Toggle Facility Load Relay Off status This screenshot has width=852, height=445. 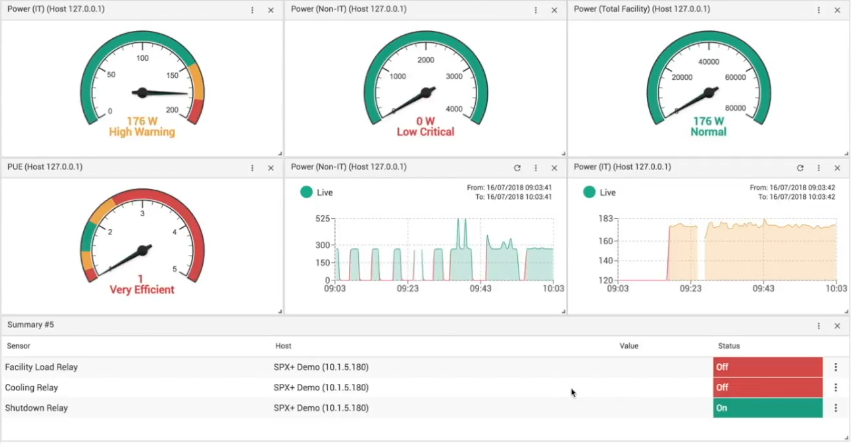click(767, 367)
